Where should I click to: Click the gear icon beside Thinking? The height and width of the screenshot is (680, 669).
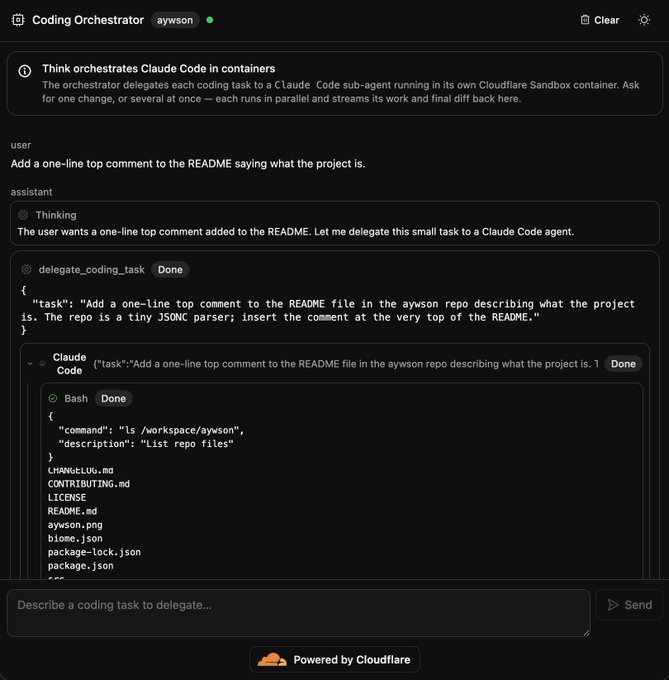(x=23, y=215)
